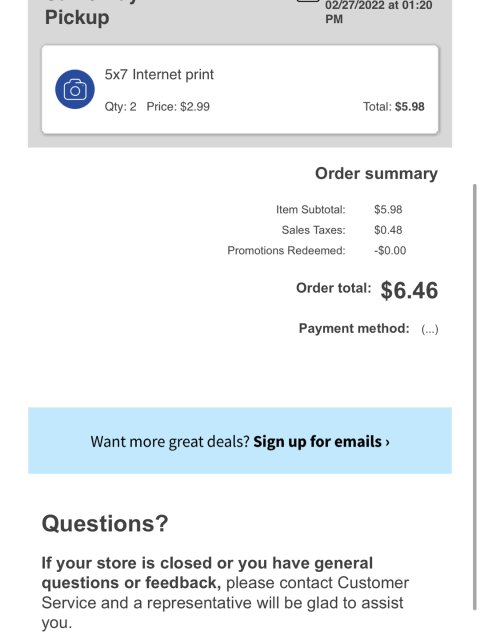
Task: Click the Promotions Redeemed -$0.00 value
Action: (390, 250)
